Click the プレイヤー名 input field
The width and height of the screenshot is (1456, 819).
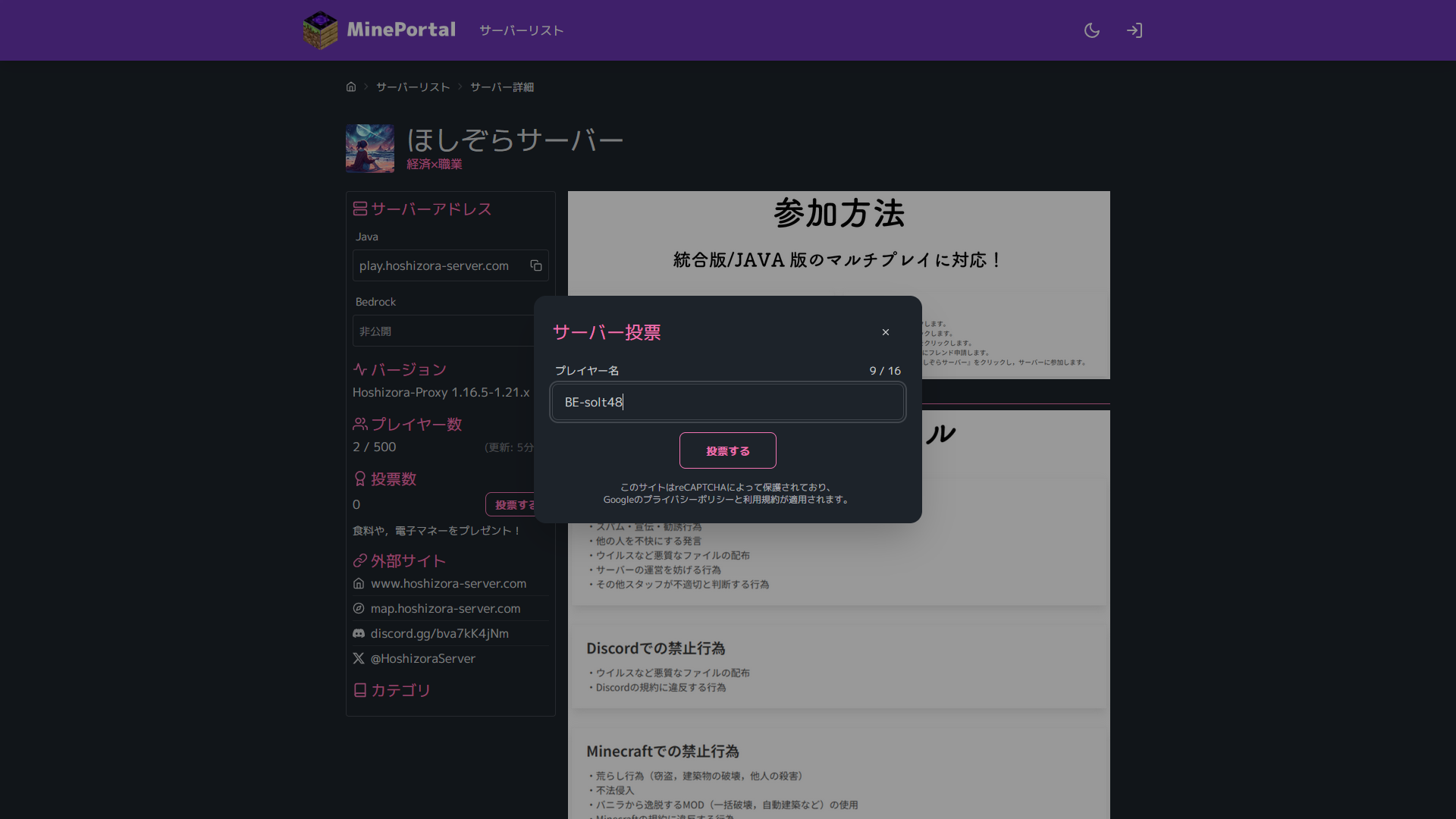[727, 402]
